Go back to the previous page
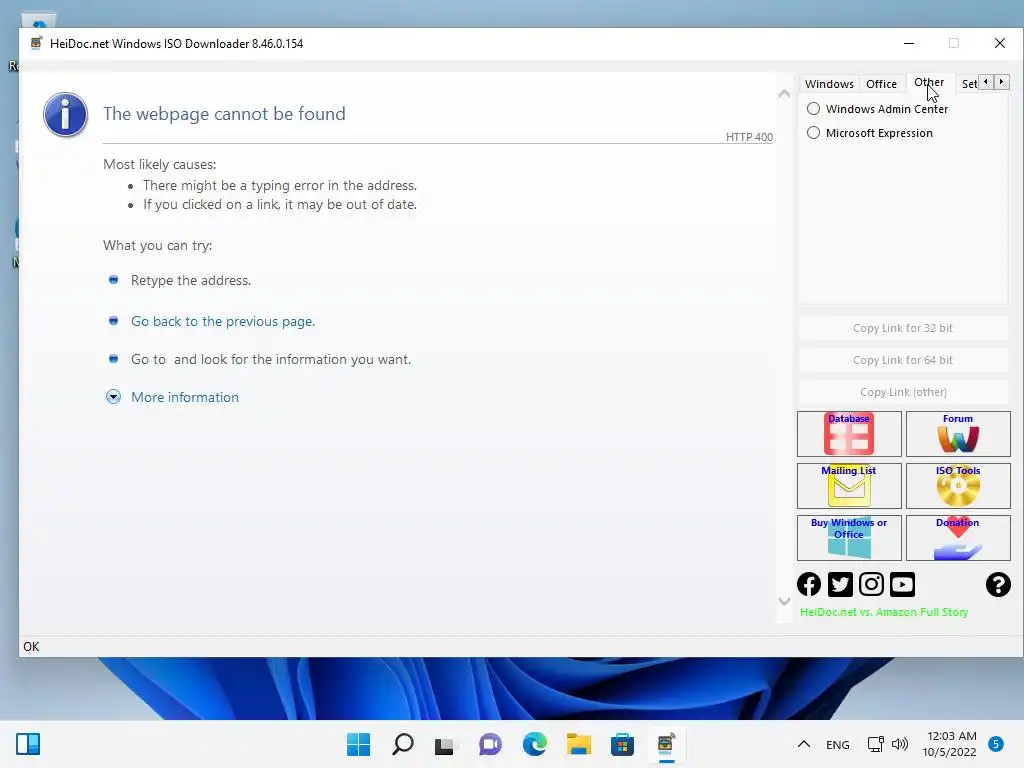 [223, 321]
